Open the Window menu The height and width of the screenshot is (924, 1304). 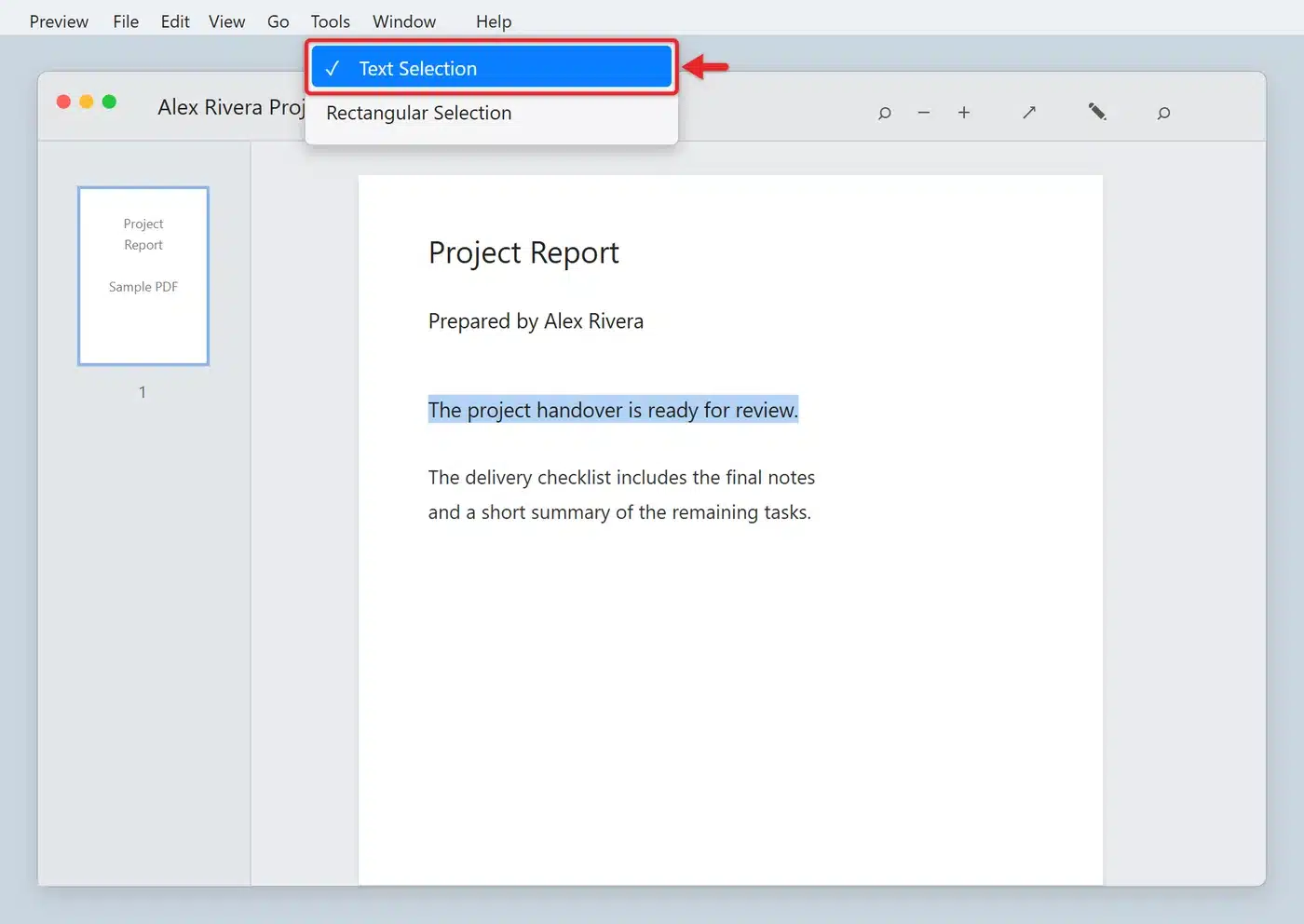(404, 21)
